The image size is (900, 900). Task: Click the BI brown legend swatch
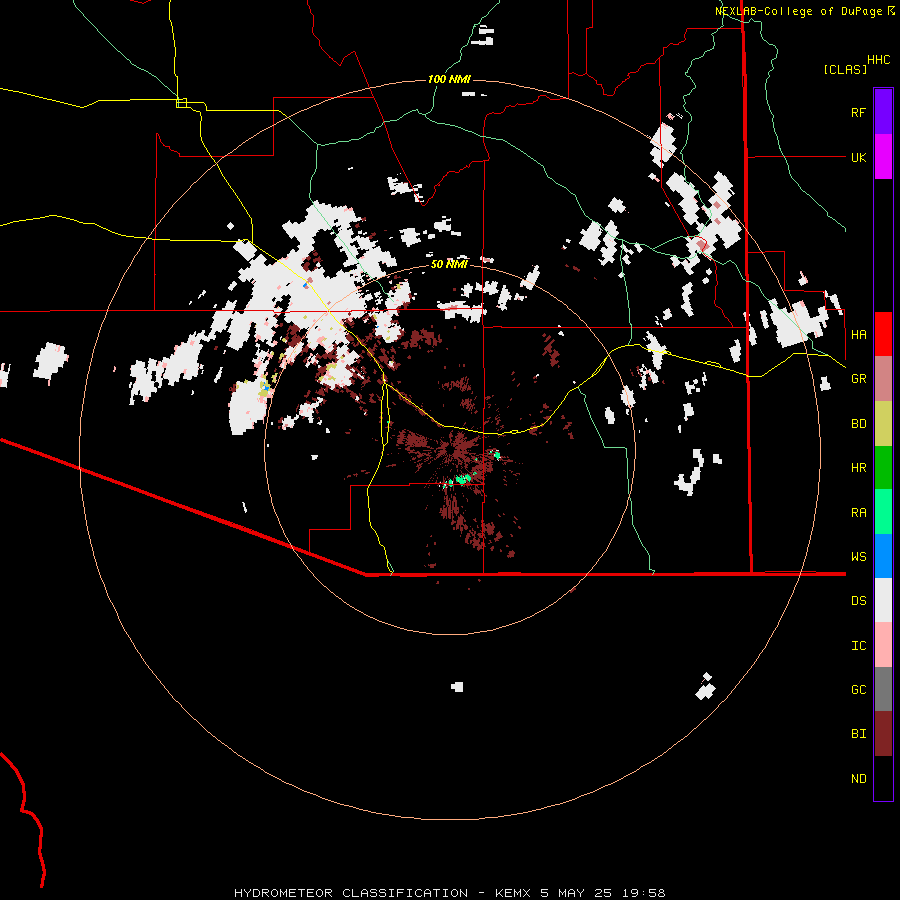click(x=883, y=734)
